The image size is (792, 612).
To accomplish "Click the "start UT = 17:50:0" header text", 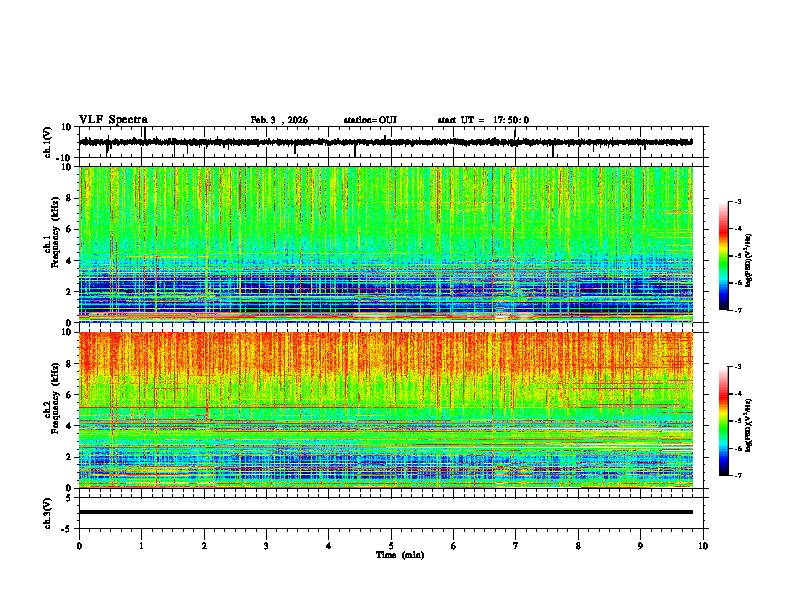I will point(483,120).
